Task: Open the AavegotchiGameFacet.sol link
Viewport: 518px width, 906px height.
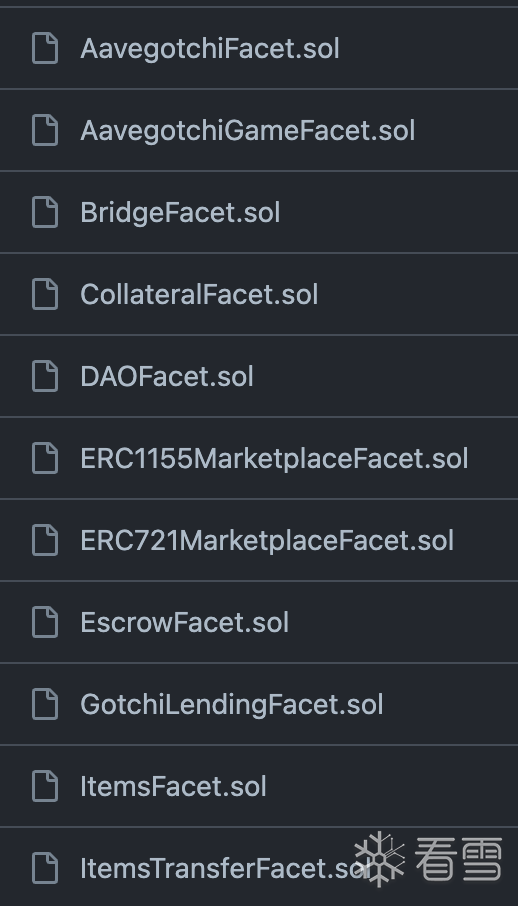Action: pyautogui.click(x=247, y=131)
